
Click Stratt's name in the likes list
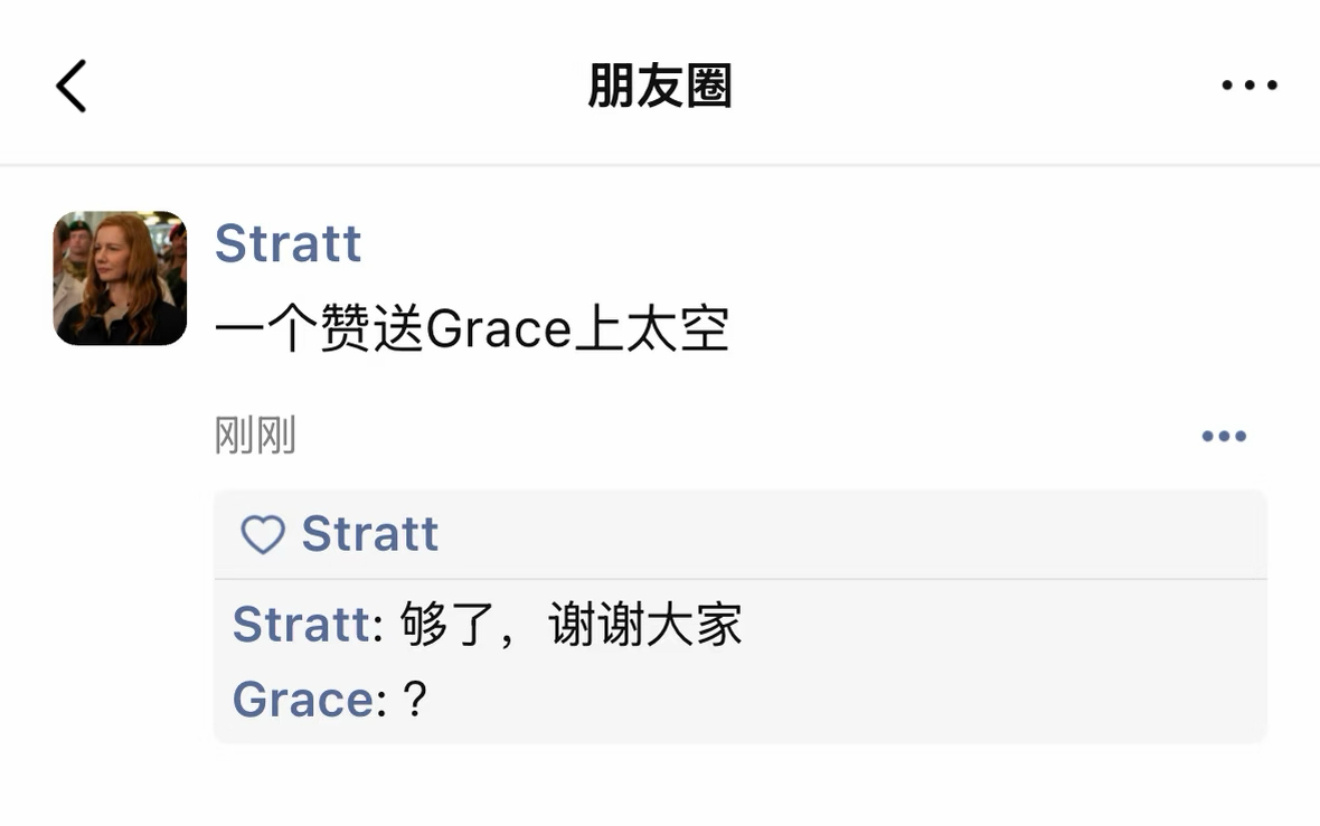point(371,533)
